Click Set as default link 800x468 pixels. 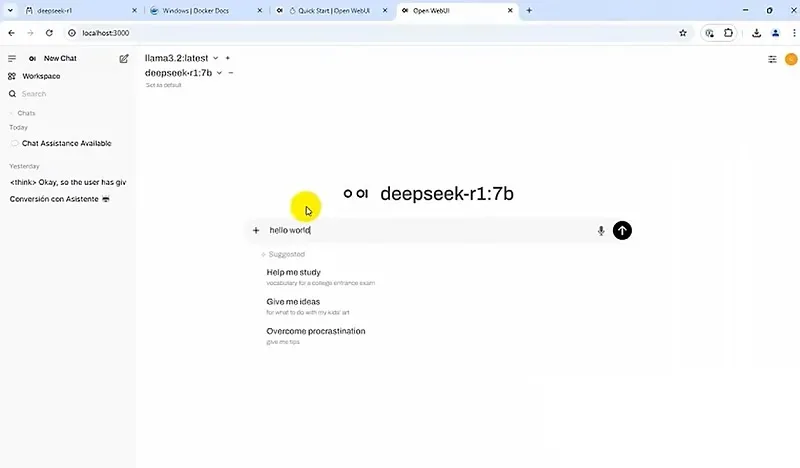pyautogui.click(x=163, y=85)
